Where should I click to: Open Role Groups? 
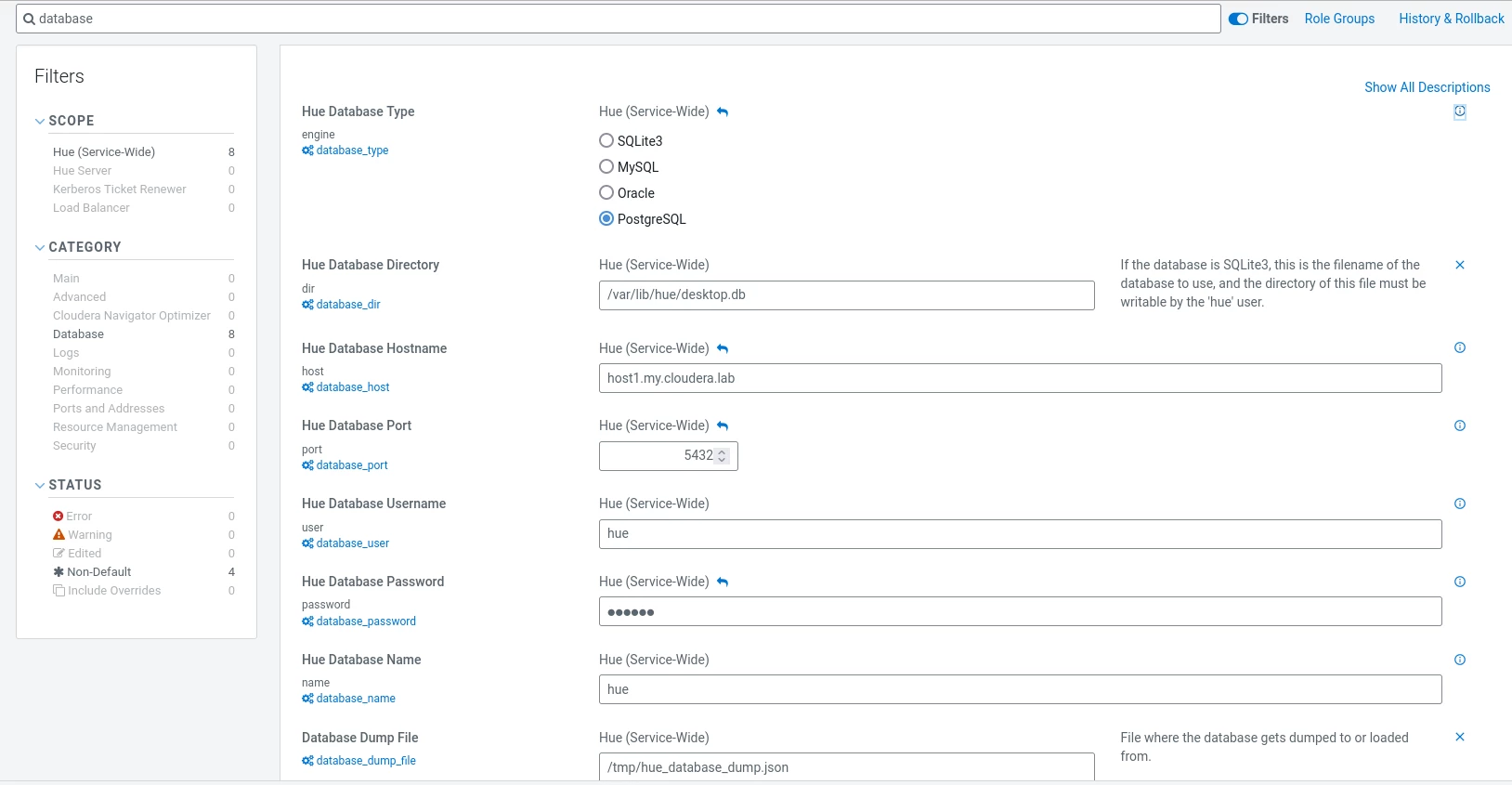1339,19
